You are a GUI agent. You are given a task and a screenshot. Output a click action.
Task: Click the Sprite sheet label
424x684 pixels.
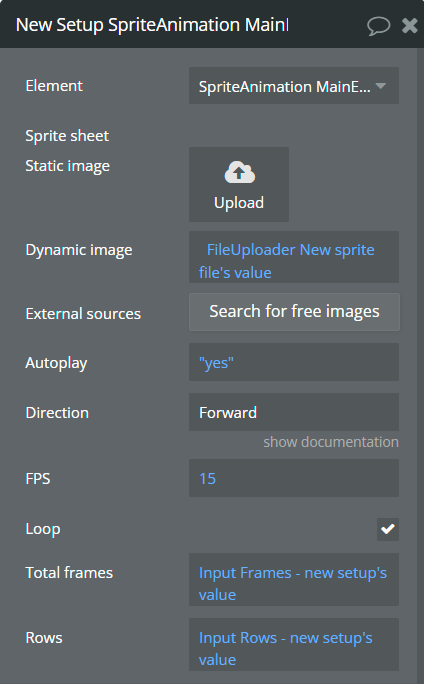[x=67, y=136]
